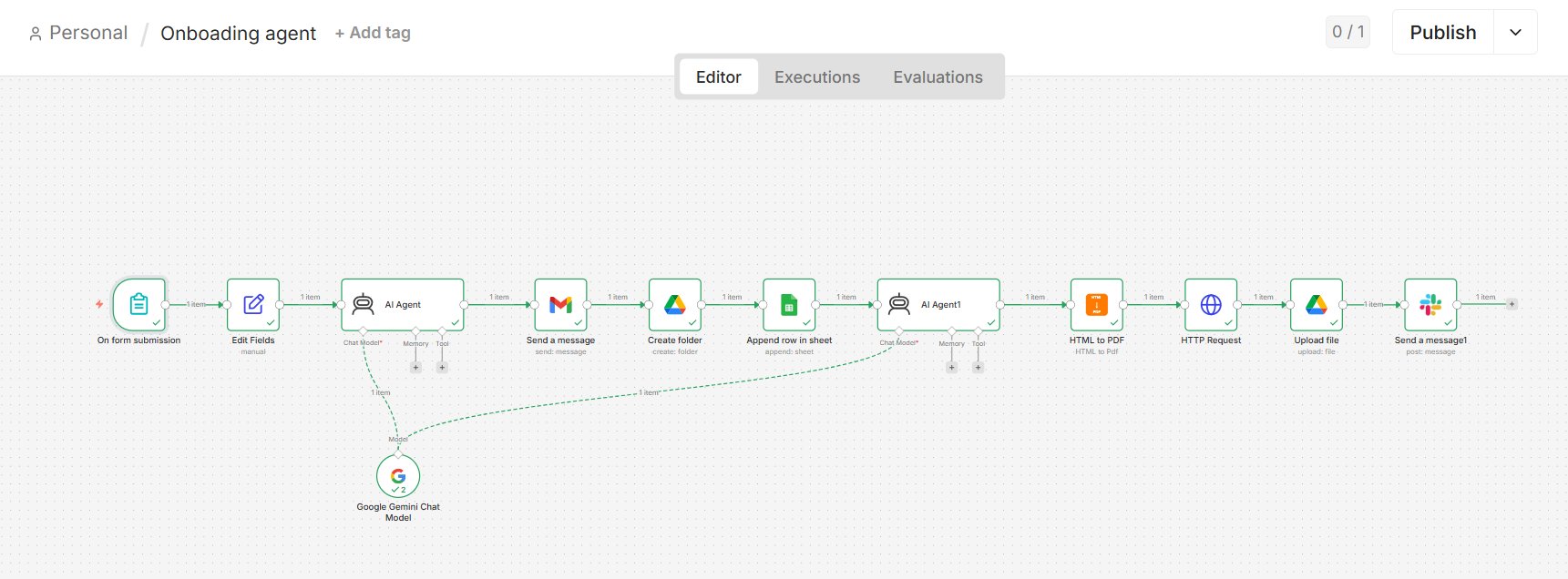Screen dimensions: 1568x579
Task: Add a tool to AI Agent1
Action: pos(978,368)
